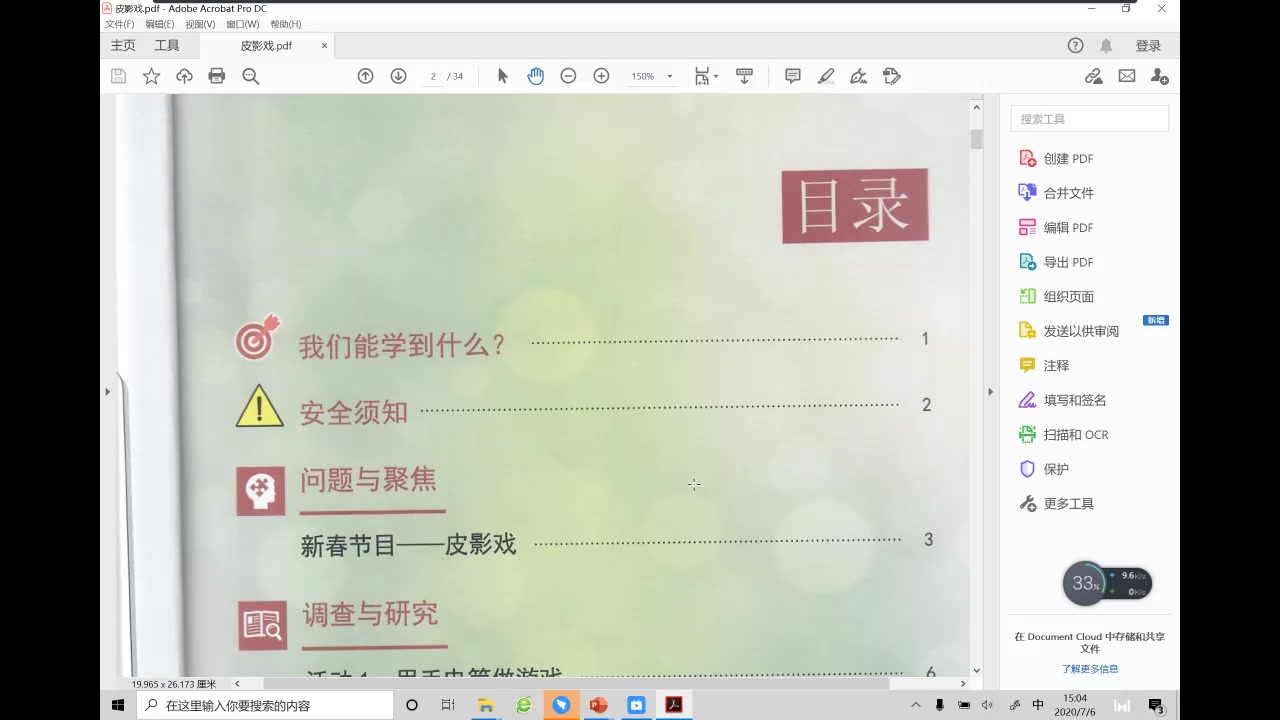Viewport: 1280px width, 720px height.
Task: Launch the 导出 PDF tool
Action: click(1068, 261)
